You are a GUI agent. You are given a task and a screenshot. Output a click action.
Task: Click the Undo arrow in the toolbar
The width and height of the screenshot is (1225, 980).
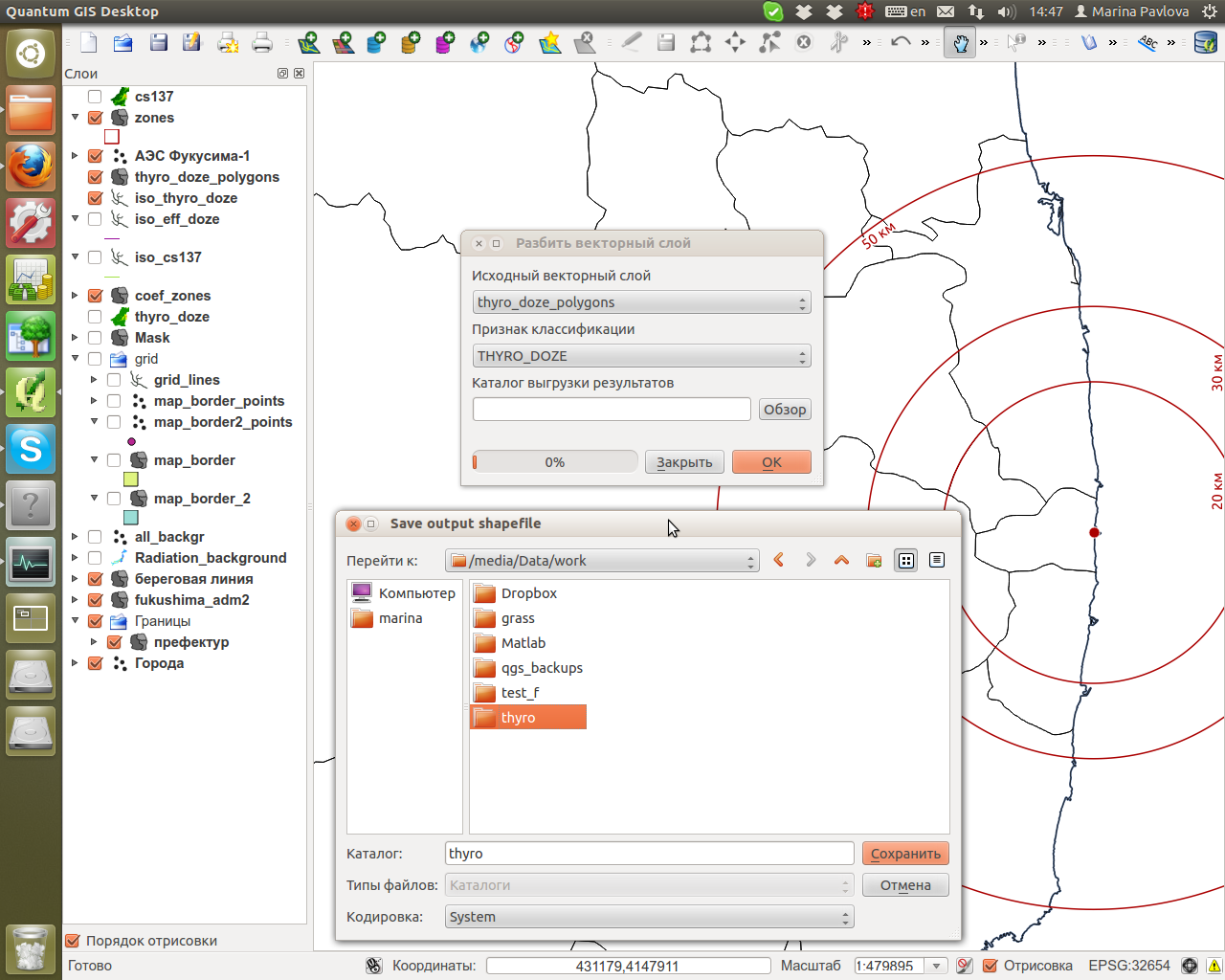coord(900,42)
